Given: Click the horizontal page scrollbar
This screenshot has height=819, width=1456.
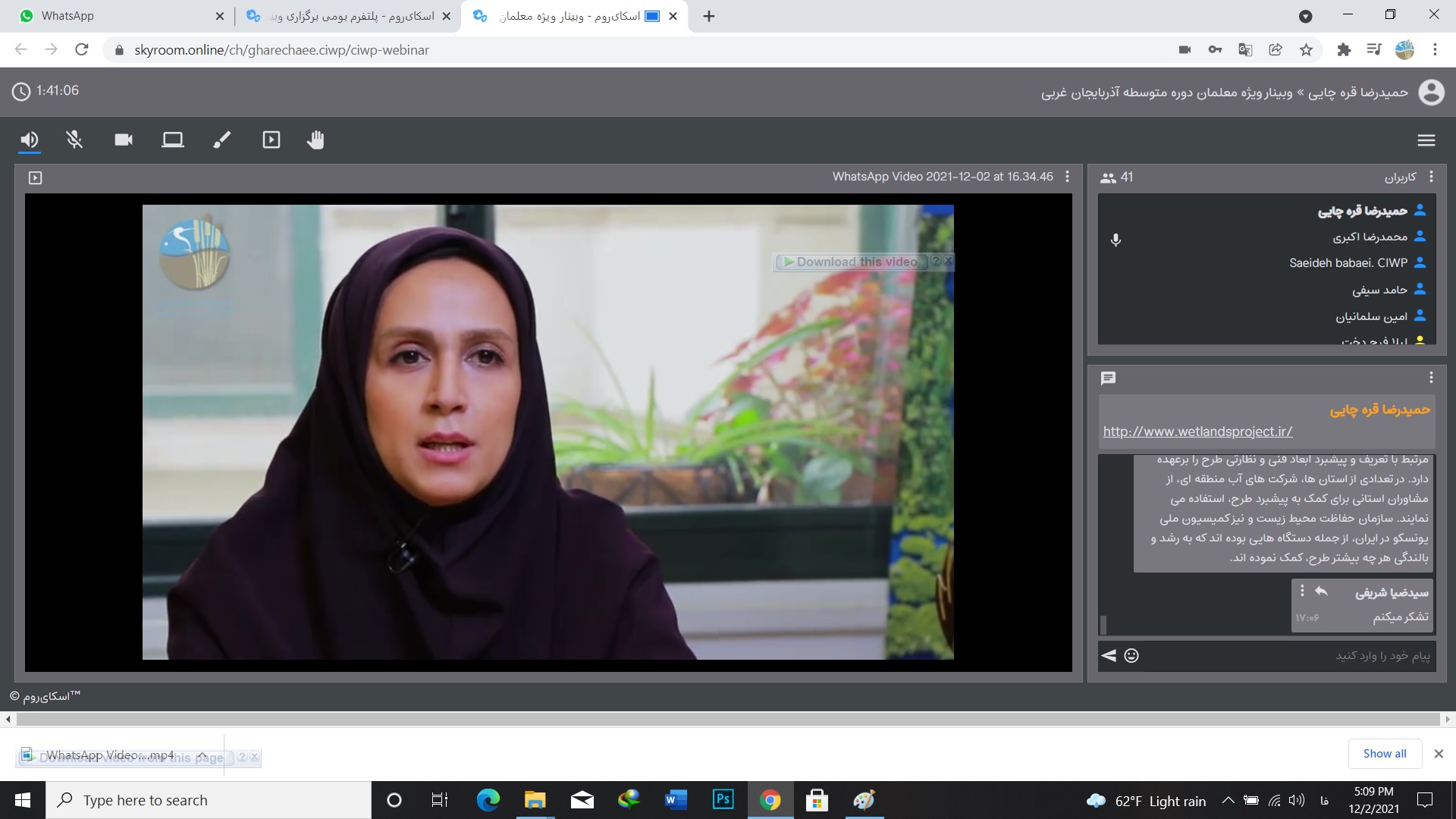Looking at the screenshot, I should click(x=728, y=719).
